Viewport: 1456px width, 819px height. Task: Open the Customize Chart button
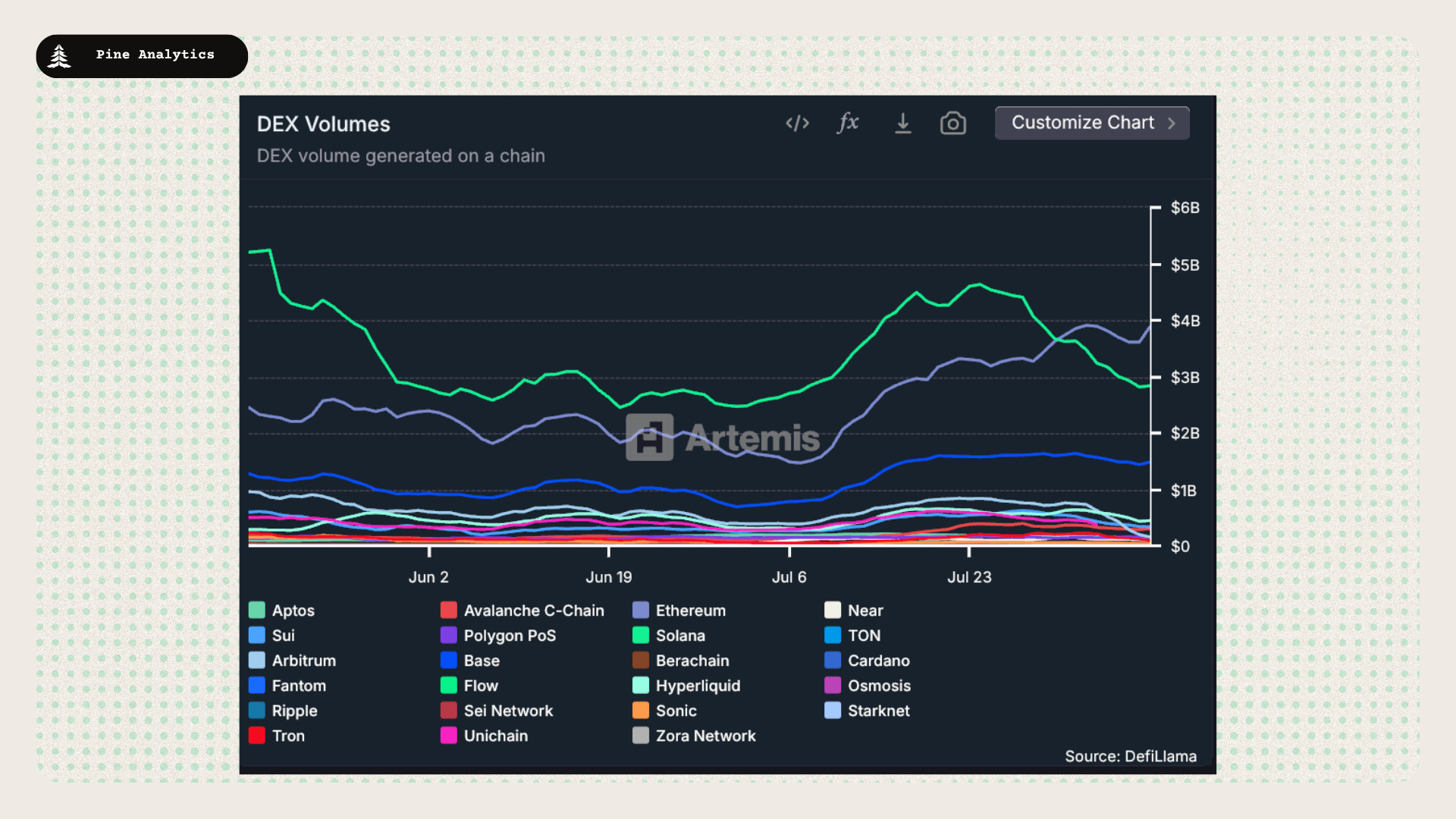(1092, 123)
